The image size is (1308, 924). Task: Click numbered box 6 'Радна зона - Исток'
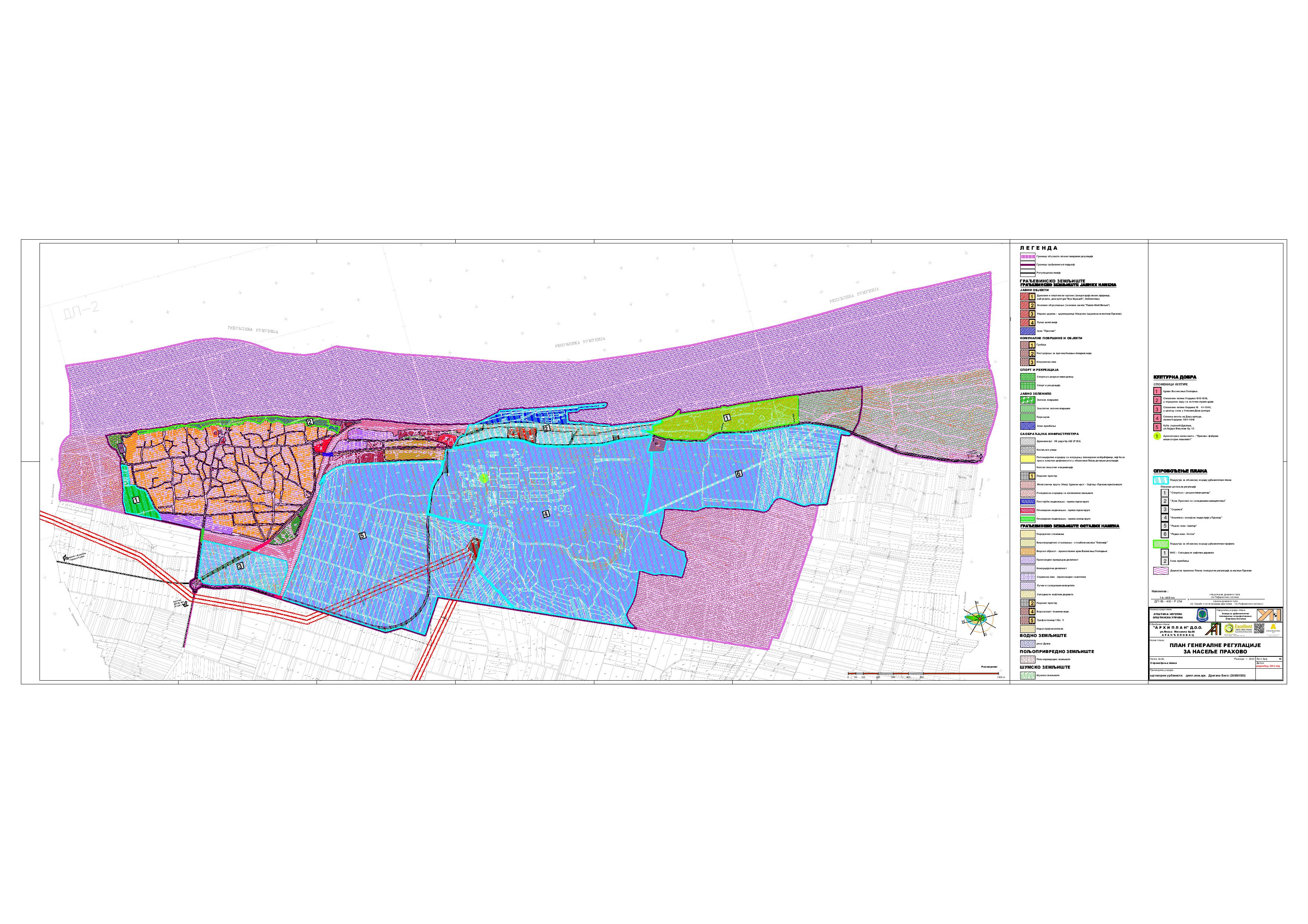[x=1165, y=534]
